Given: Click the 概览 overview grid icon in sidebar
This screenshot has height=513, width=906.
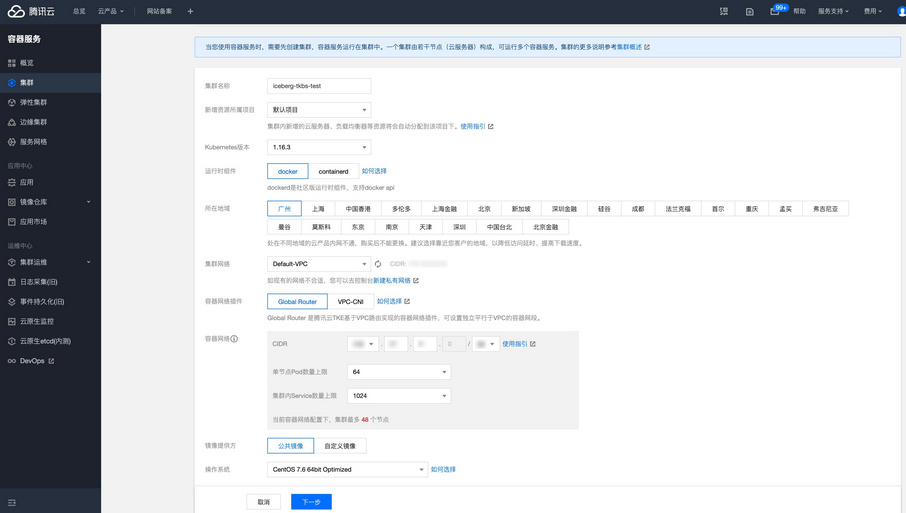Looking at the screenshot, I should (12, 63).
